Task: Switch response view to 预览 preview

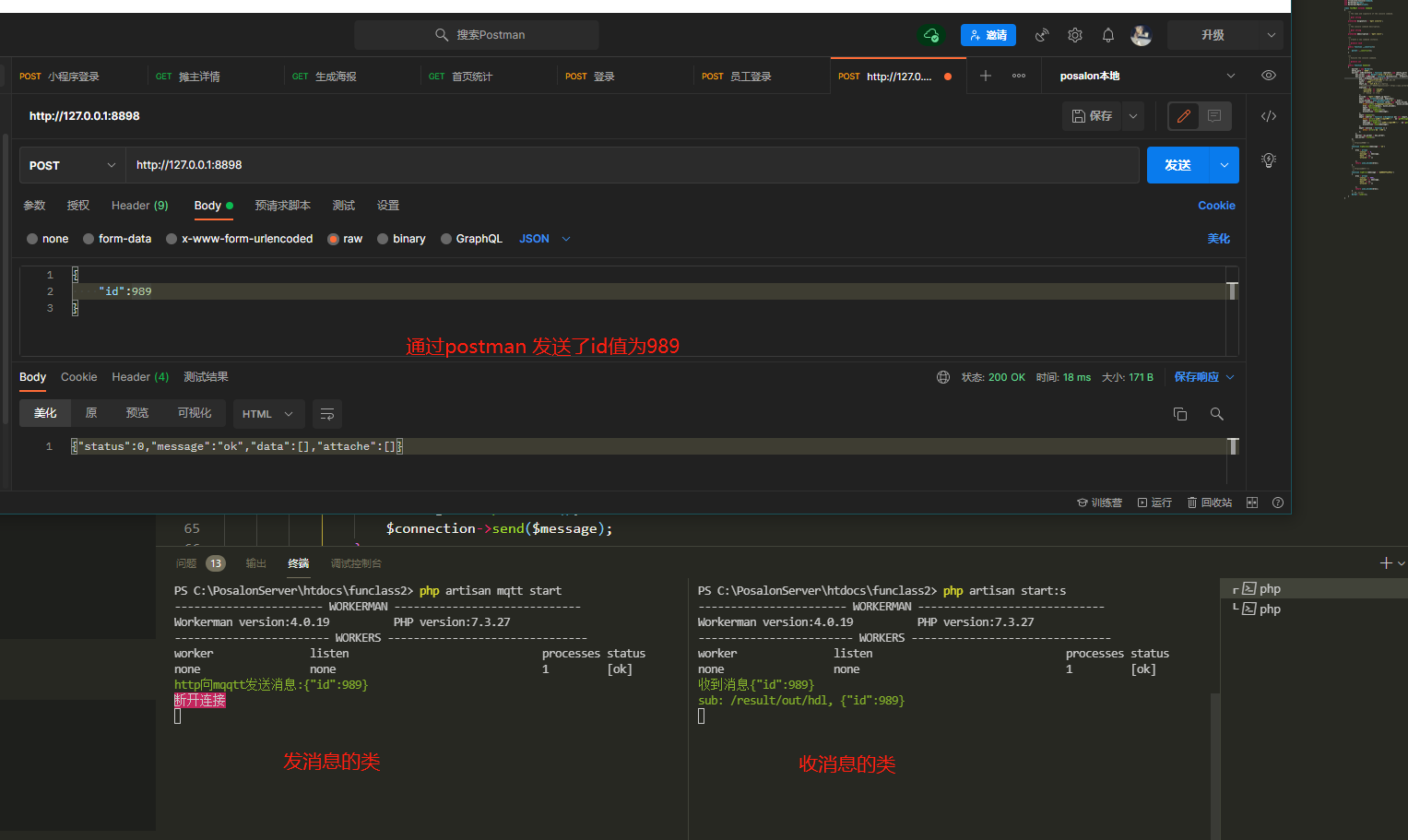Action: [x=137, y=413]
